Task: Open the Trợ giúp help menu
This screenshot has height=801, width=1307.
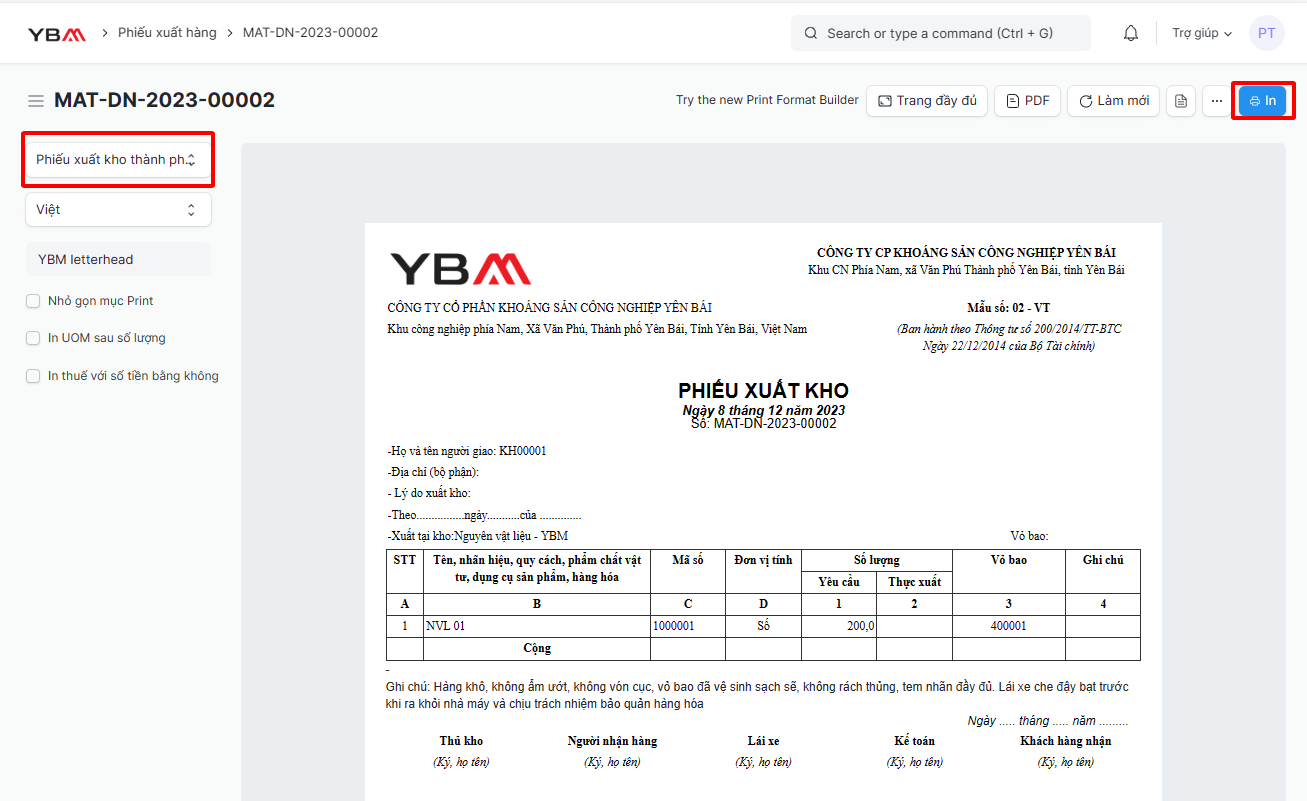Action: tap(1202, 33)
